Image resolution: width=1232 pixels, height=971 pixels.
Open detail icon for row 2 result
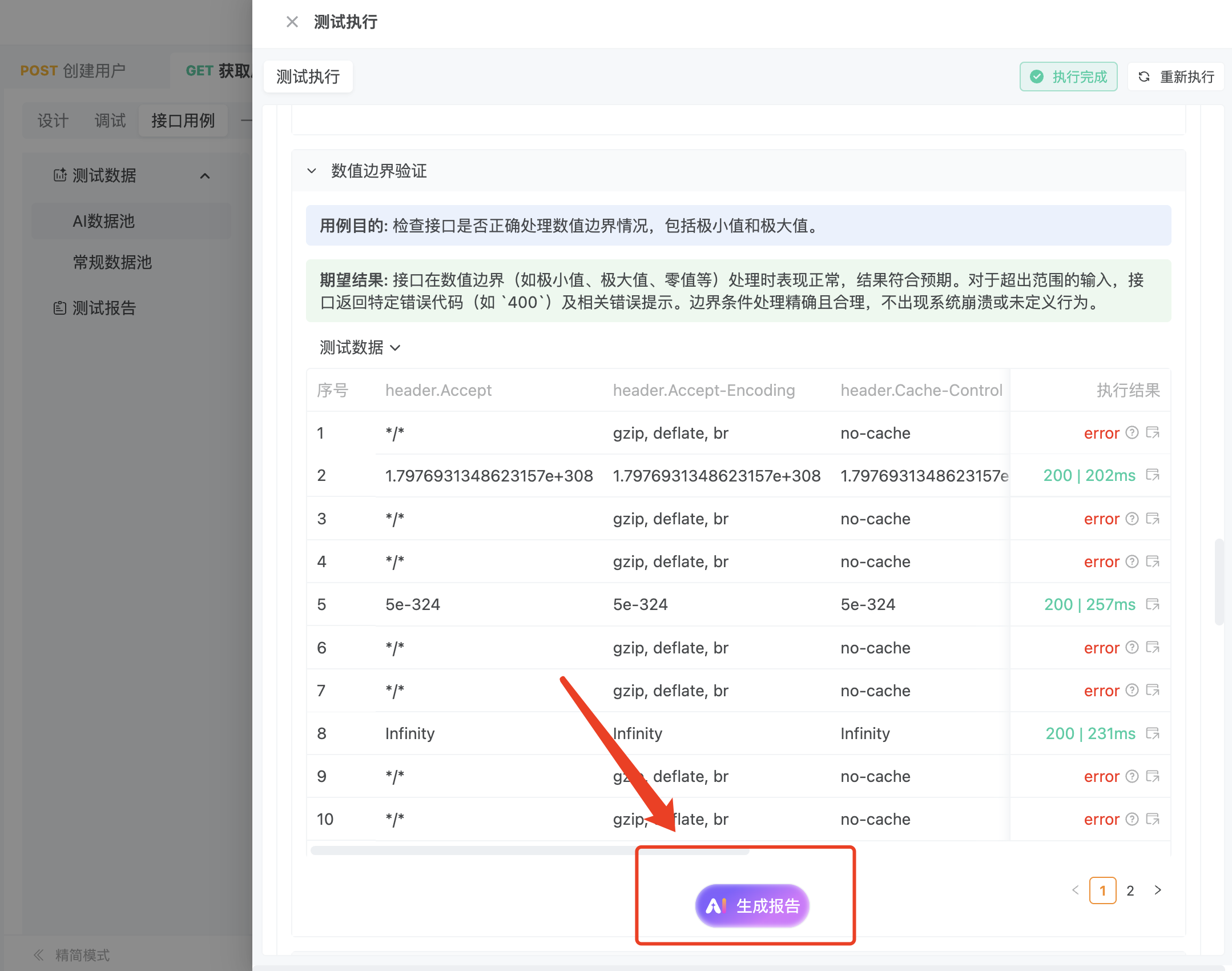coord(1153,475)
